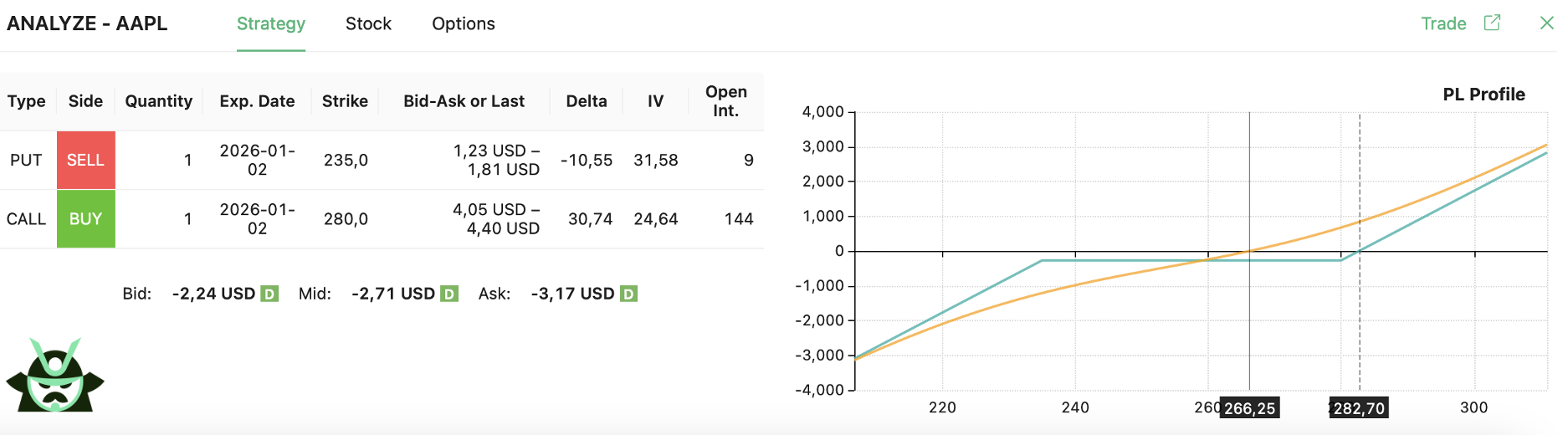Toggle the green BUY side on CALL row
The image size is (1568, 435).
tap(85, 218)
